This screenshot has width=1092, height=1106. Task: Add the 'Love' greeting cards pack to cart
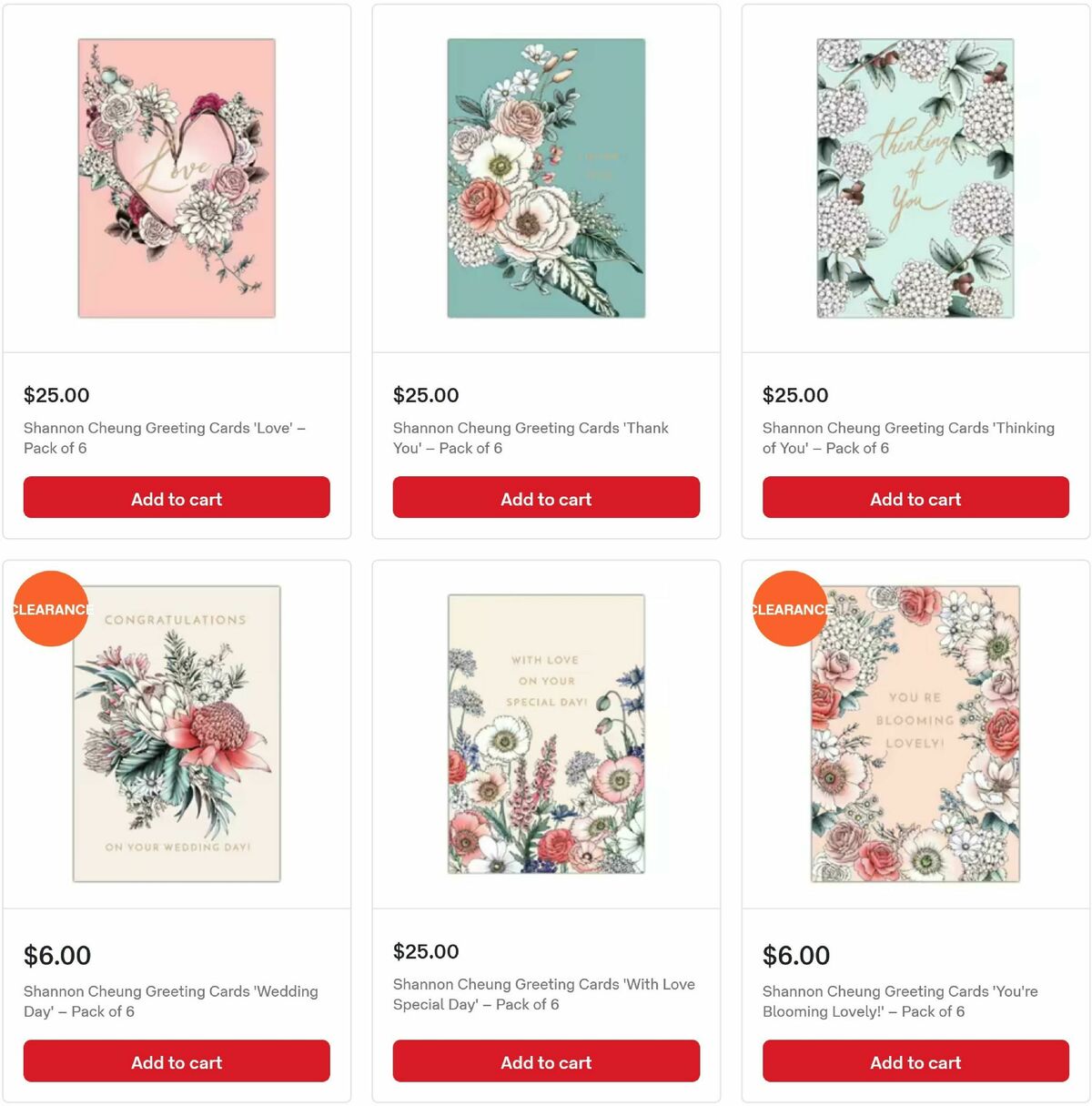[x=177, y=498]
